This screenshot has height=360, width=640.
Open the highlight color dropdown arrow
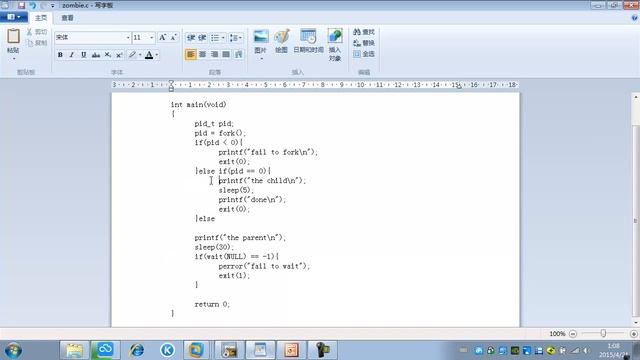140,55
